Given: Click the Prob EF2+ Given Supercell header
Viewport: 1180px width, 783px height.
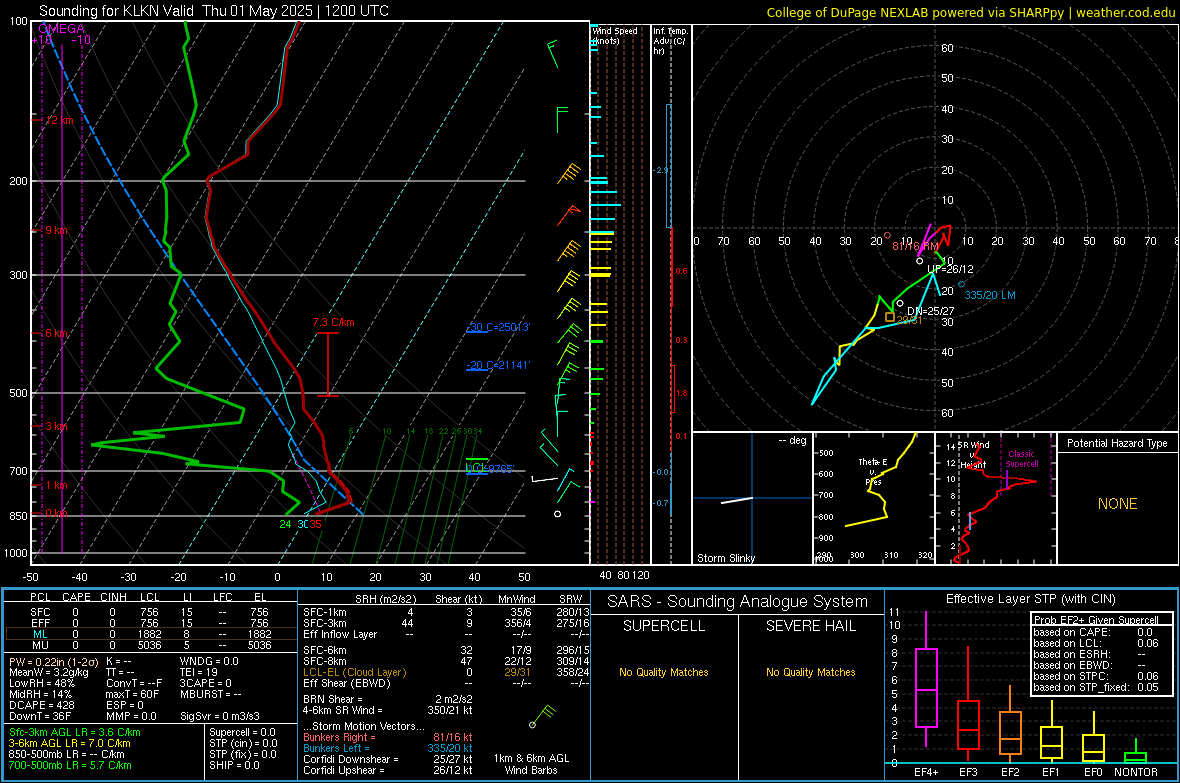Looking at the screenshot, I should click(x=1096, y=620).
